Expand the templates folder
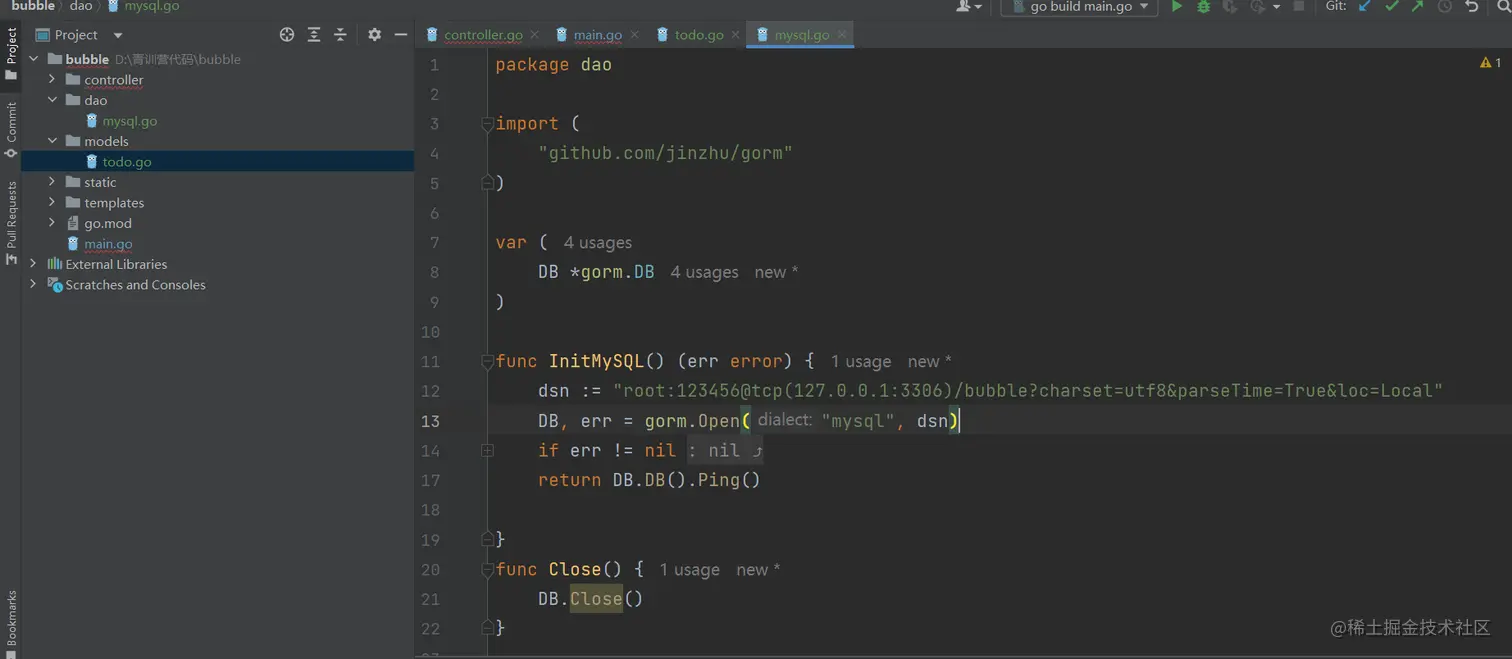1512x659 pixels. click(x=52, y=202)
